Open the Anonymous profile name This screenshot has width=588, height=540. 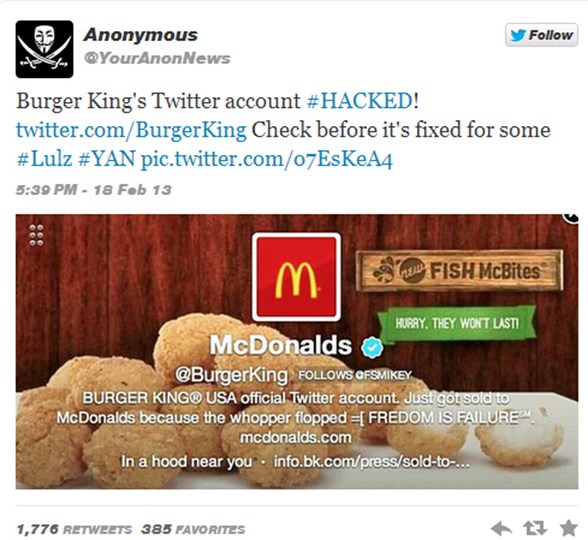[141, 35]
